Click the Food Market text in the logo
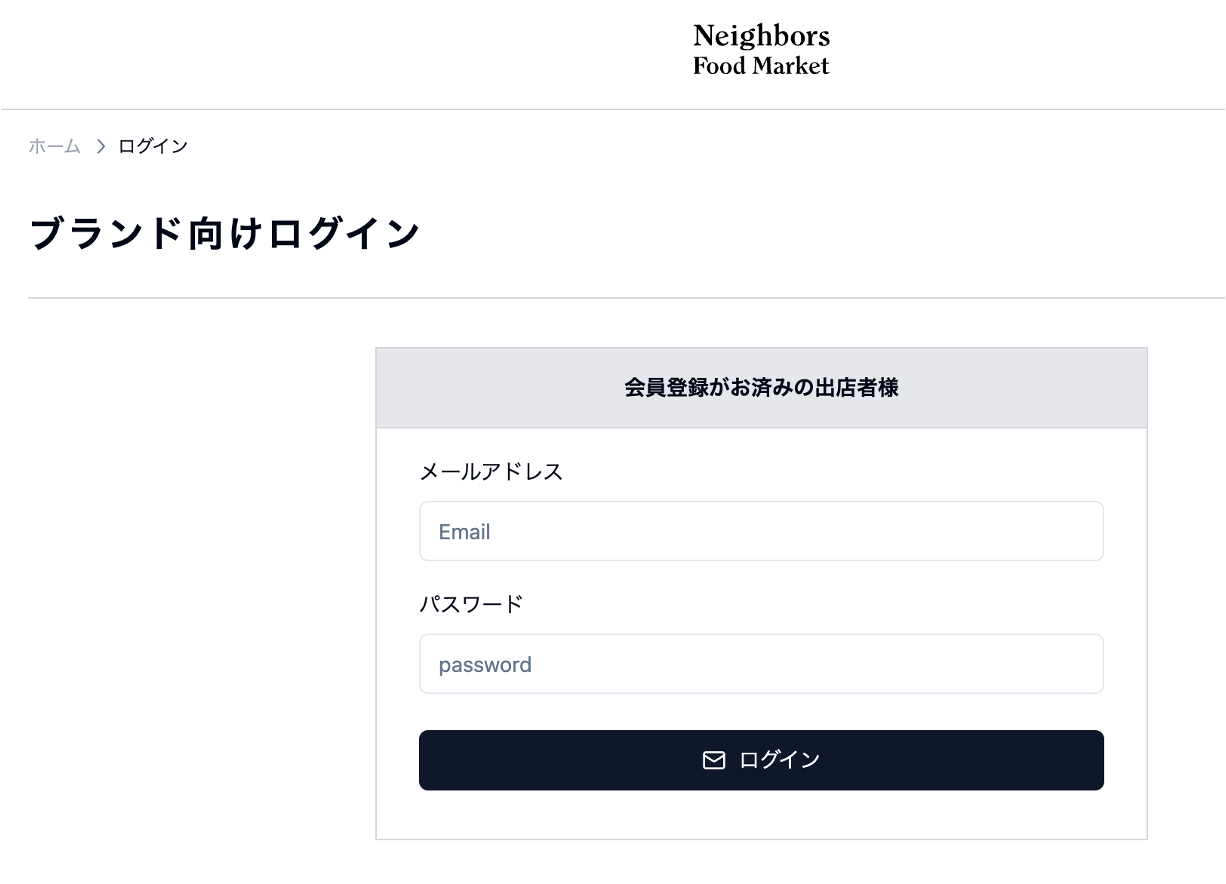Viewport: 1226px width, 884px height. [x=762, y=66]
